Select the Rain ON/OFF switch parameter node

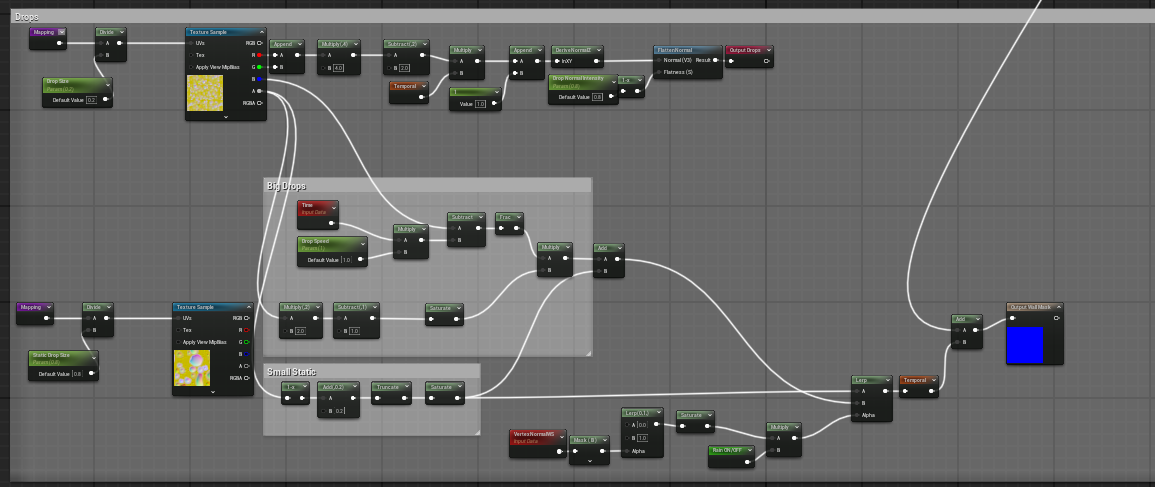(732, 450)
